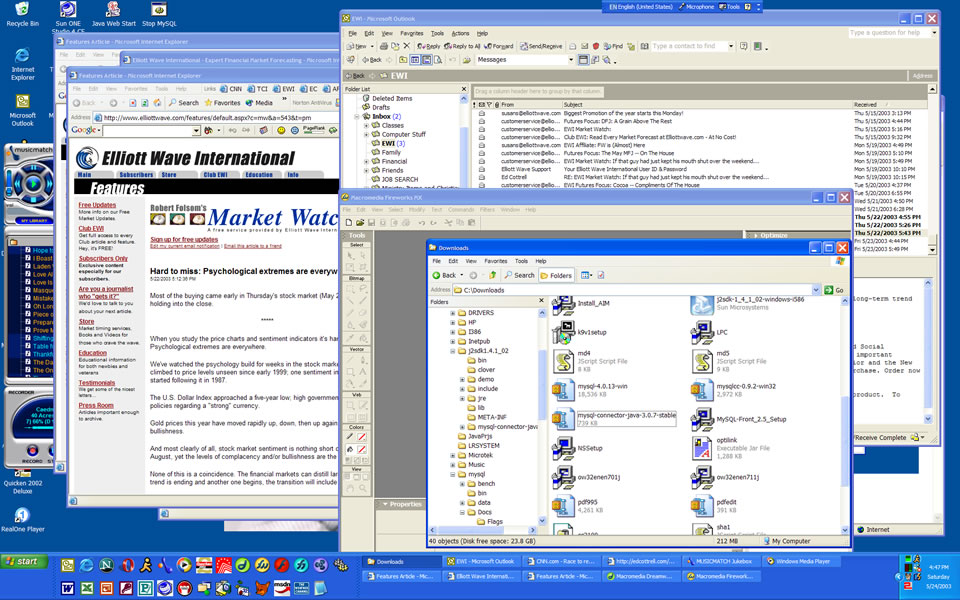The width and height of the screenshot is (960, 600).
Task: Open the Press Room link on Elliott Wave page
Action: 96,405
